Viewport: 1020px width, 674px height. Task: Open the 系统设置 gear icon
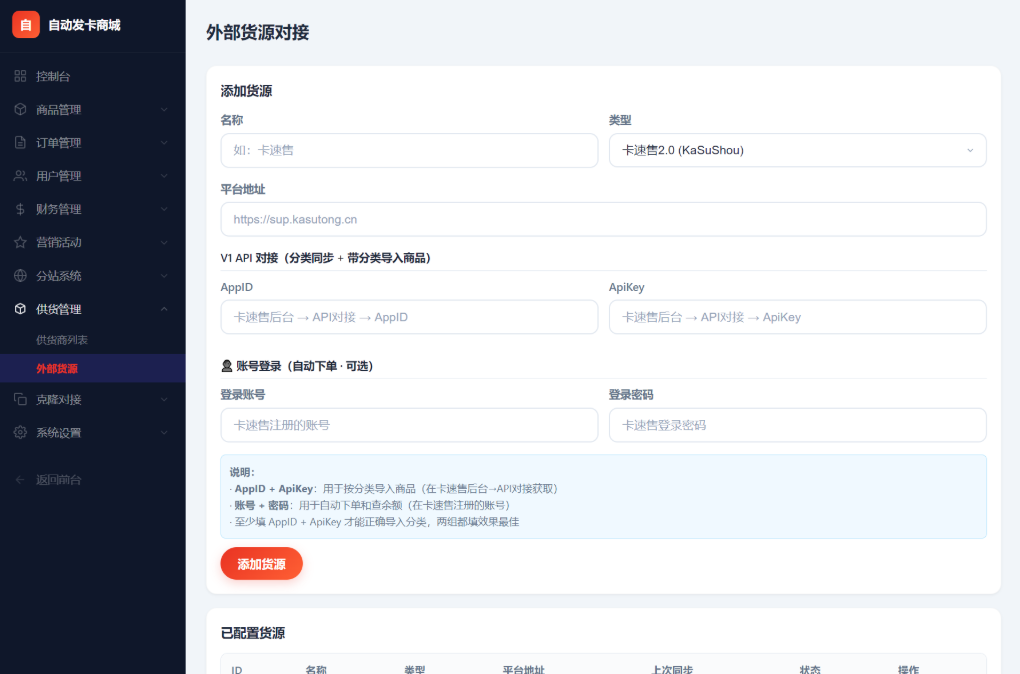click(x=18, y=433)
